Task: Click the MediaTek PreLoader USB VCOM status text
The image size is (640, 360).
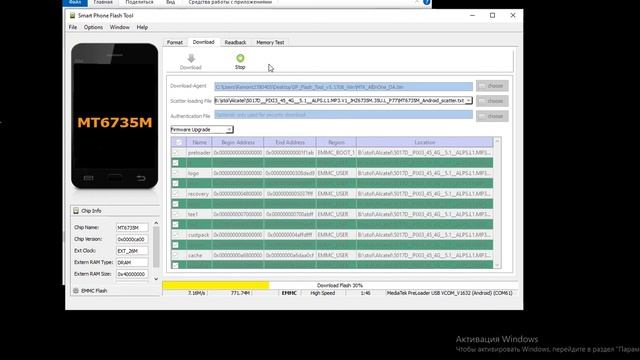Action: tap(449, 293)
